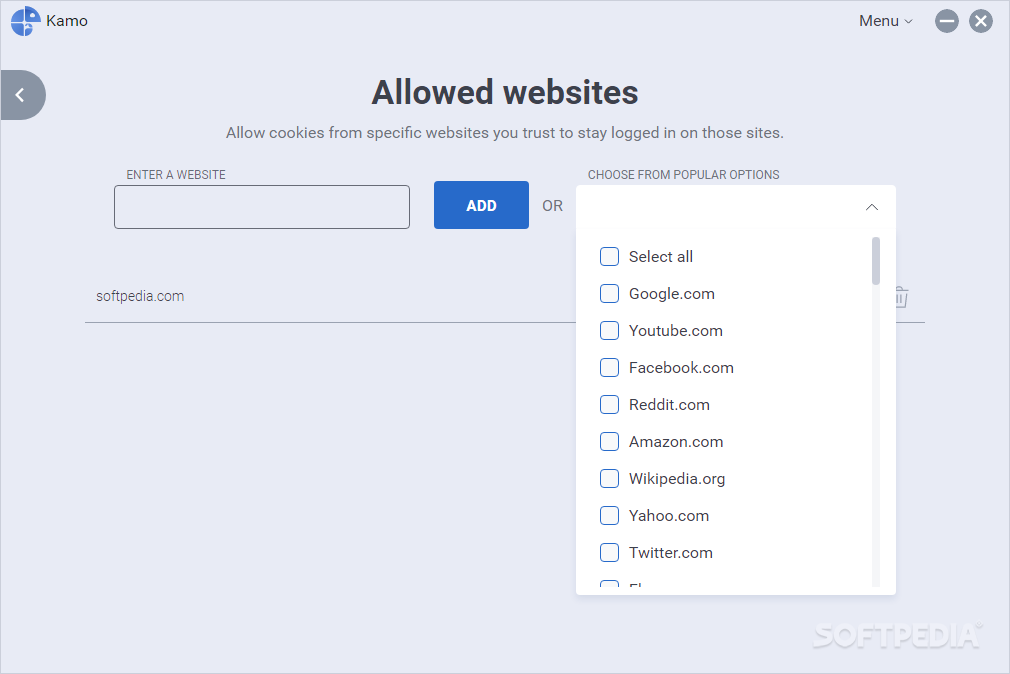Enable the Google.com checkbox
Screen dimensions: 1010x674
click(609, 294)
